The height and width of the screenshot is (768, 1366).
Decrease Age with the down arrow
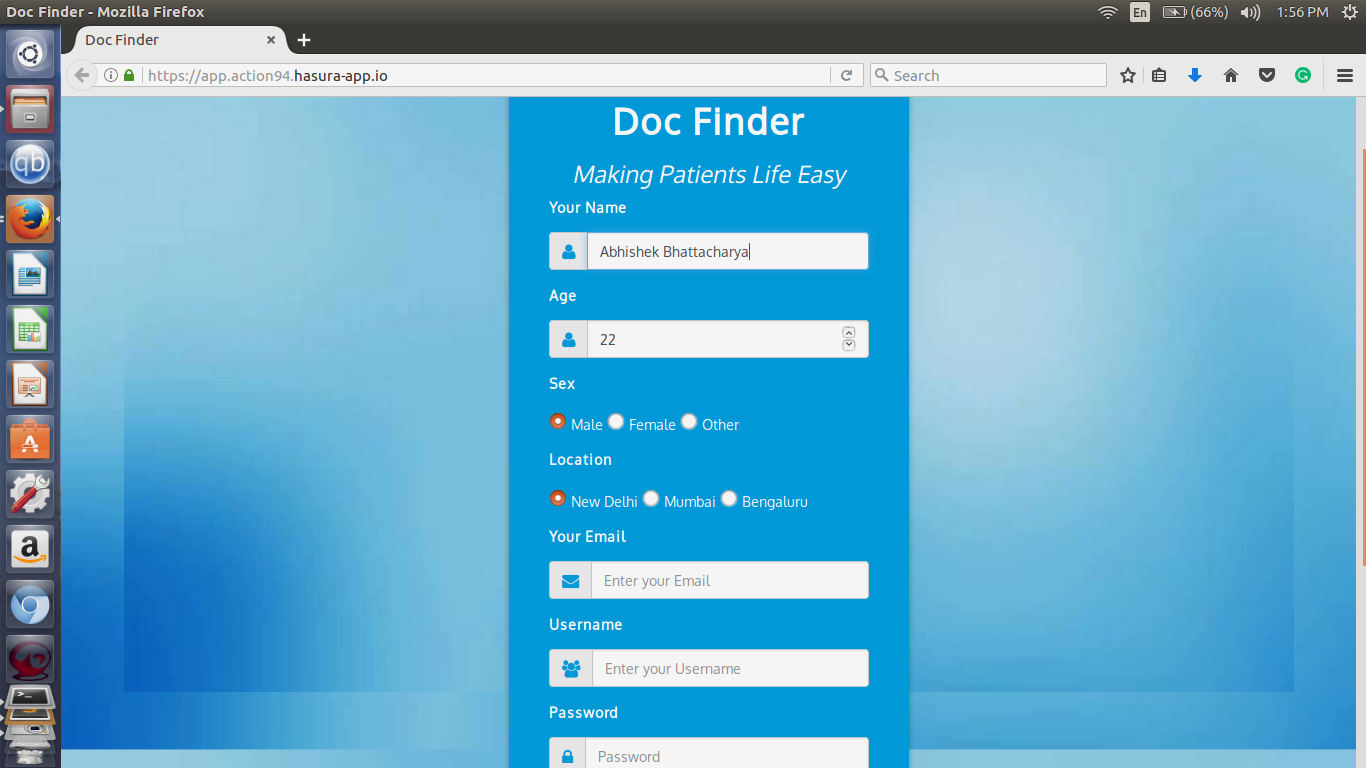tap(849, 345)
